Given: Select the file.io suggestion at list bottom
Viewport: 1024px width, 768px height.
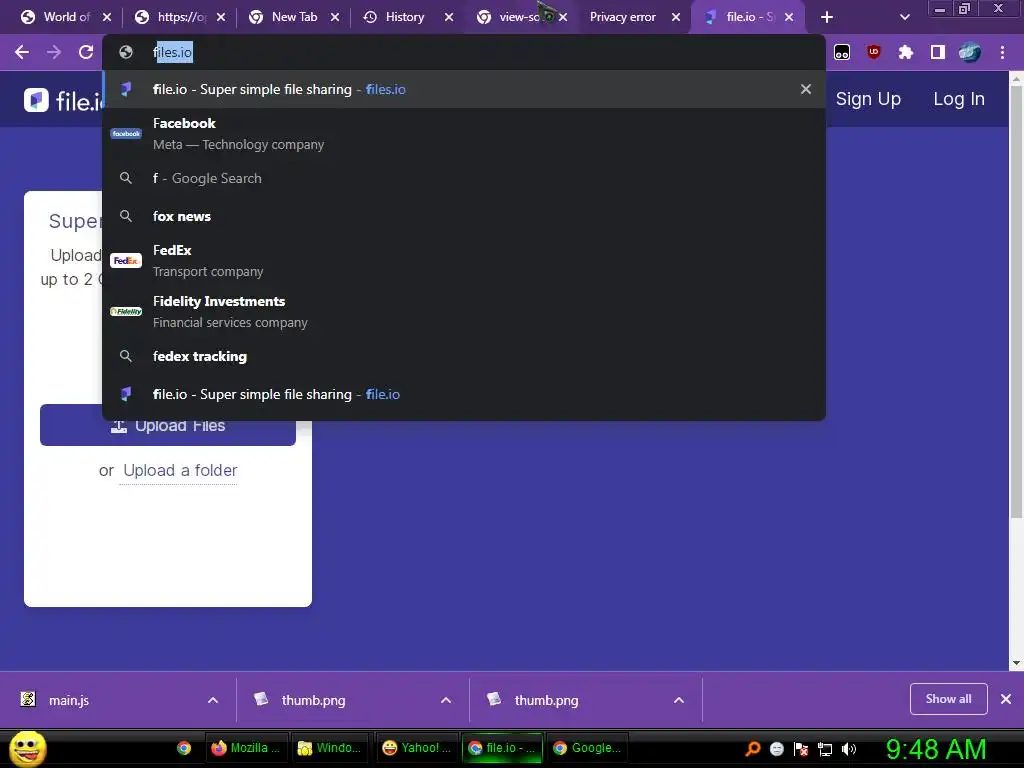Looking at the screenshot, I should point(464,394).
